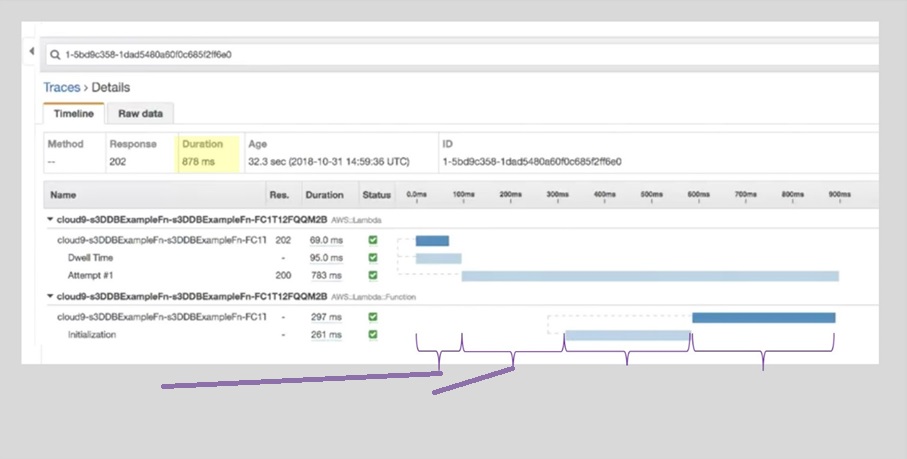Viewport: 907px width, 459px height.
Task: Click green status check for Initialization
Action: click(373, 334)
